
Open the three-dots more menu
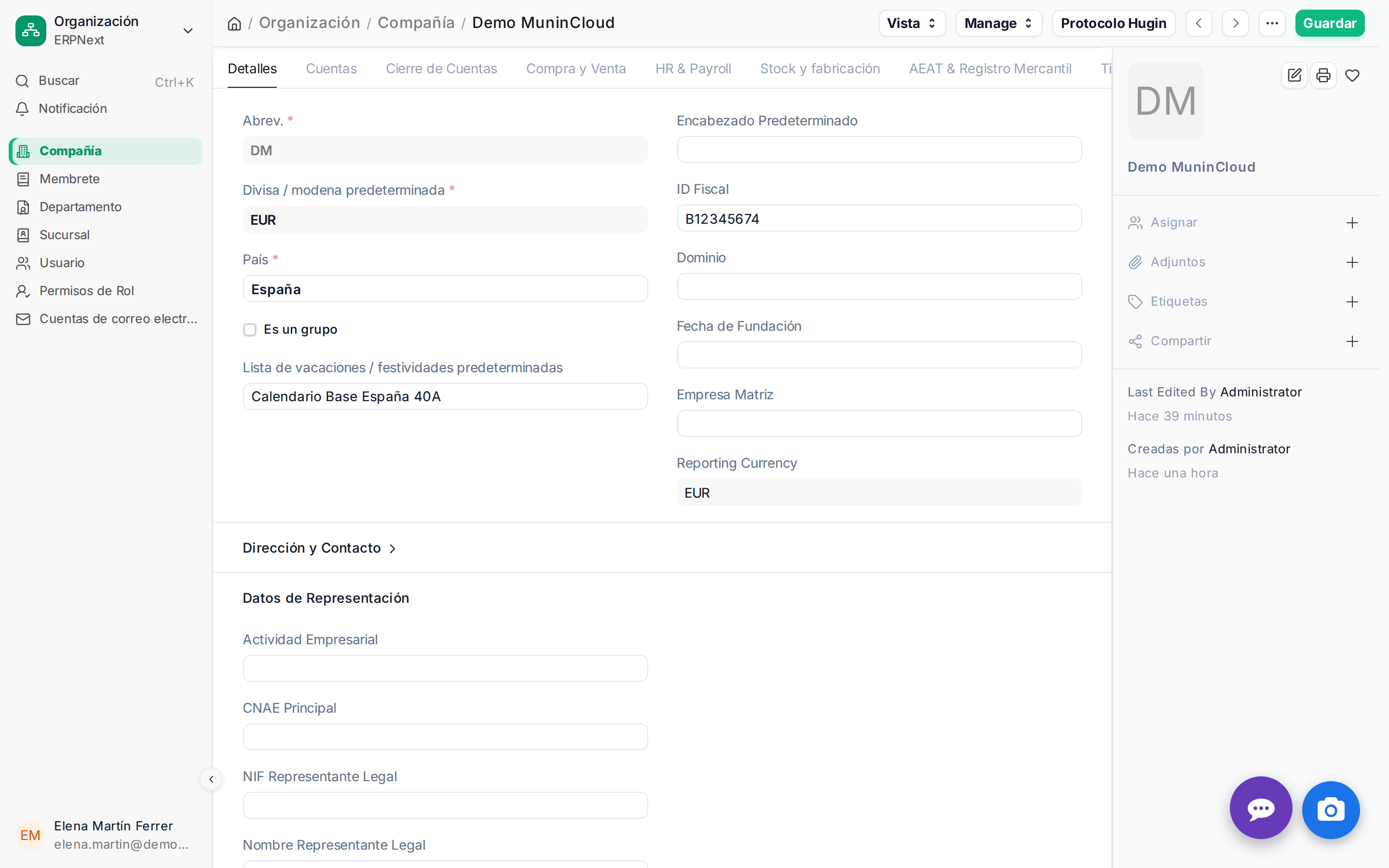(x=1272, y=24)
